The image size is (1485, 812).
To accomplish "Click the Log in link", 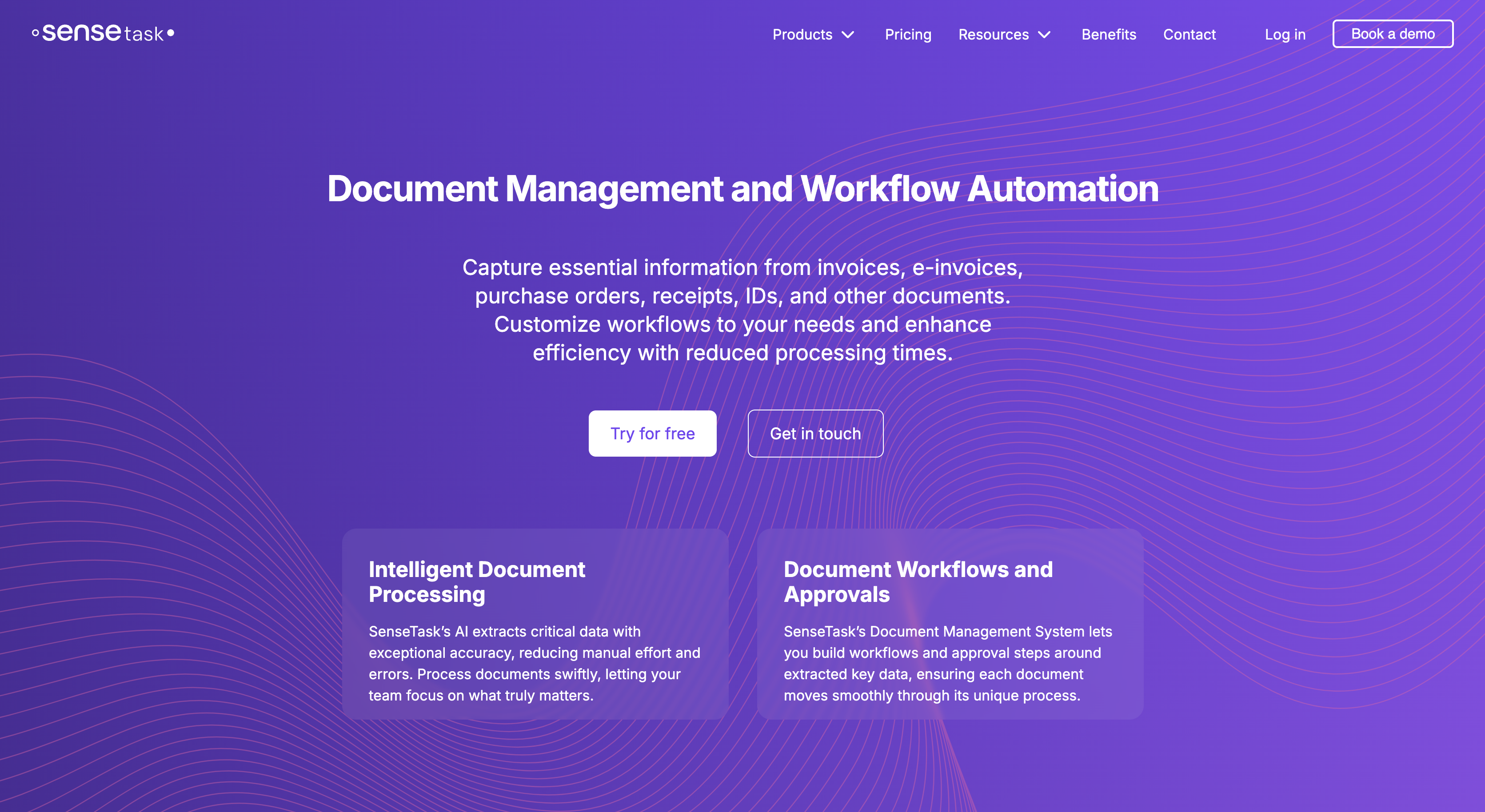I will pos(1285,35).
